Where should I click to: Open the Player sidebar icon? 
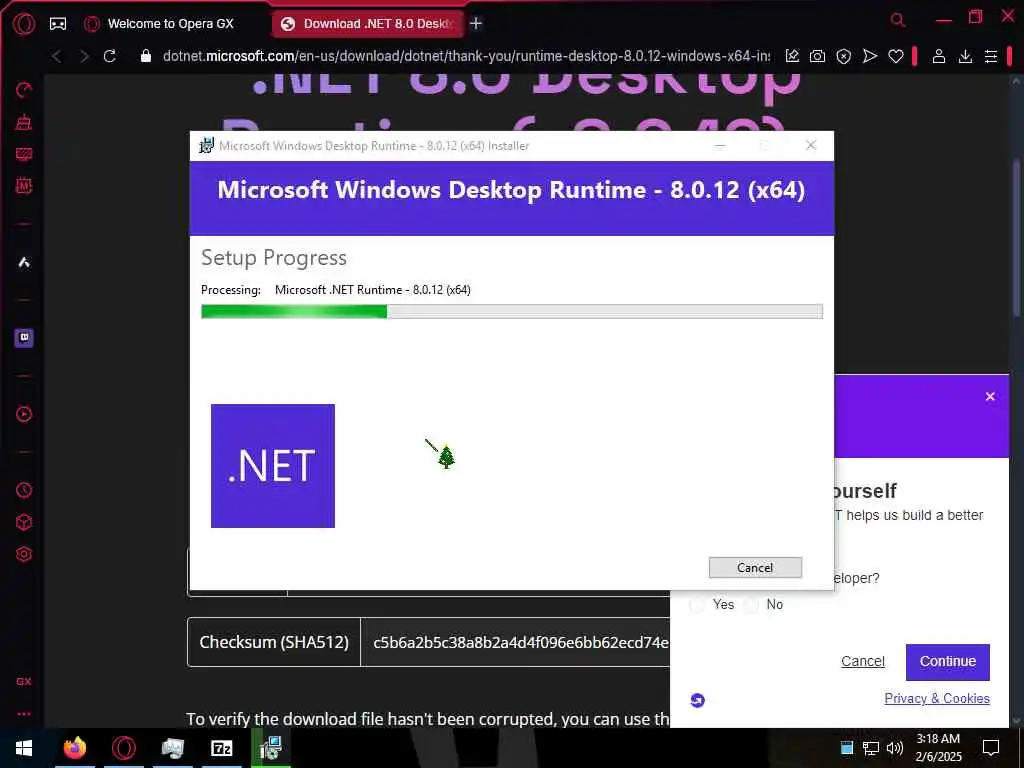point(24,414)
